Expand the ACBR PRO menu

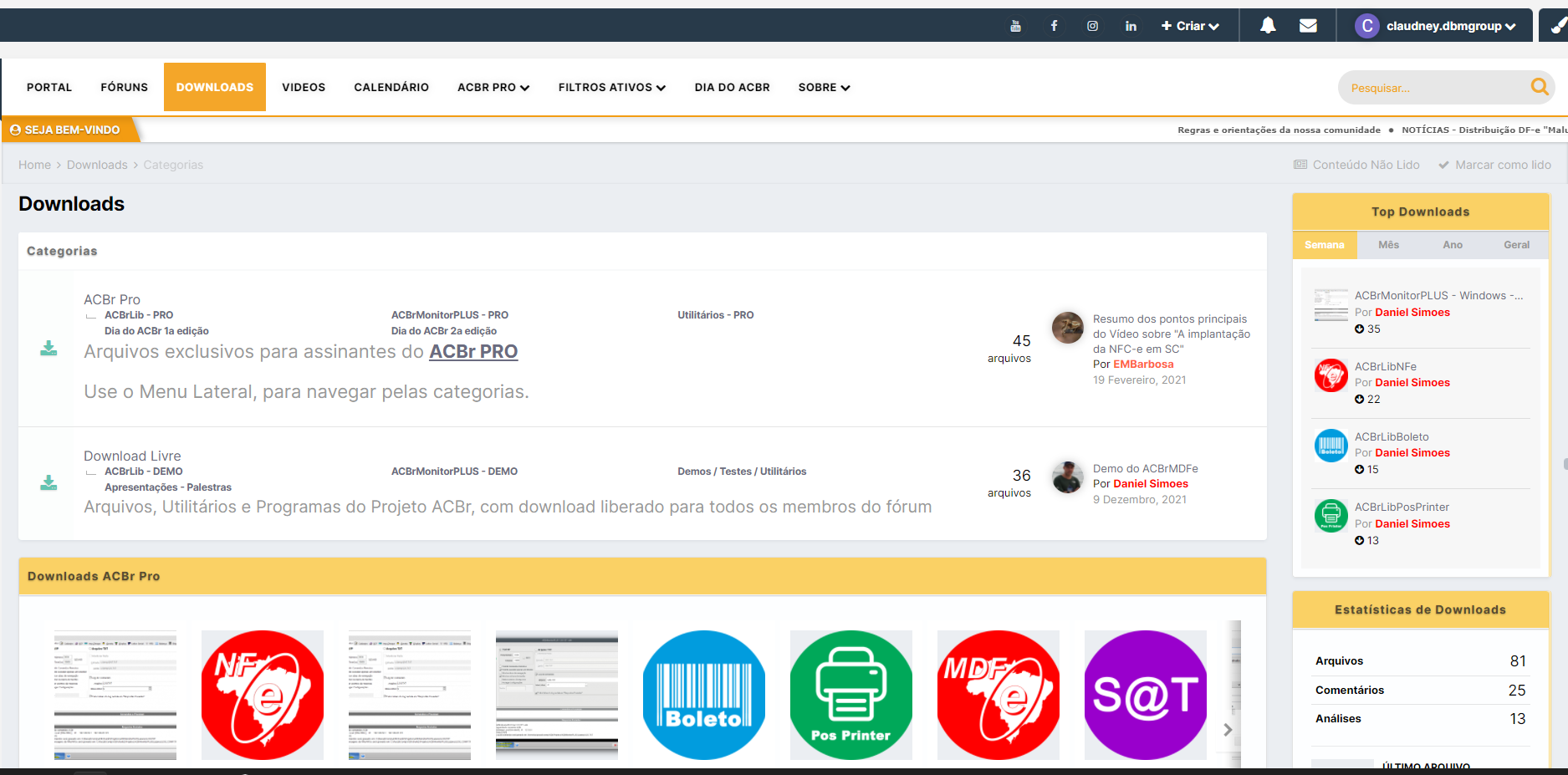tap(493, 87)
